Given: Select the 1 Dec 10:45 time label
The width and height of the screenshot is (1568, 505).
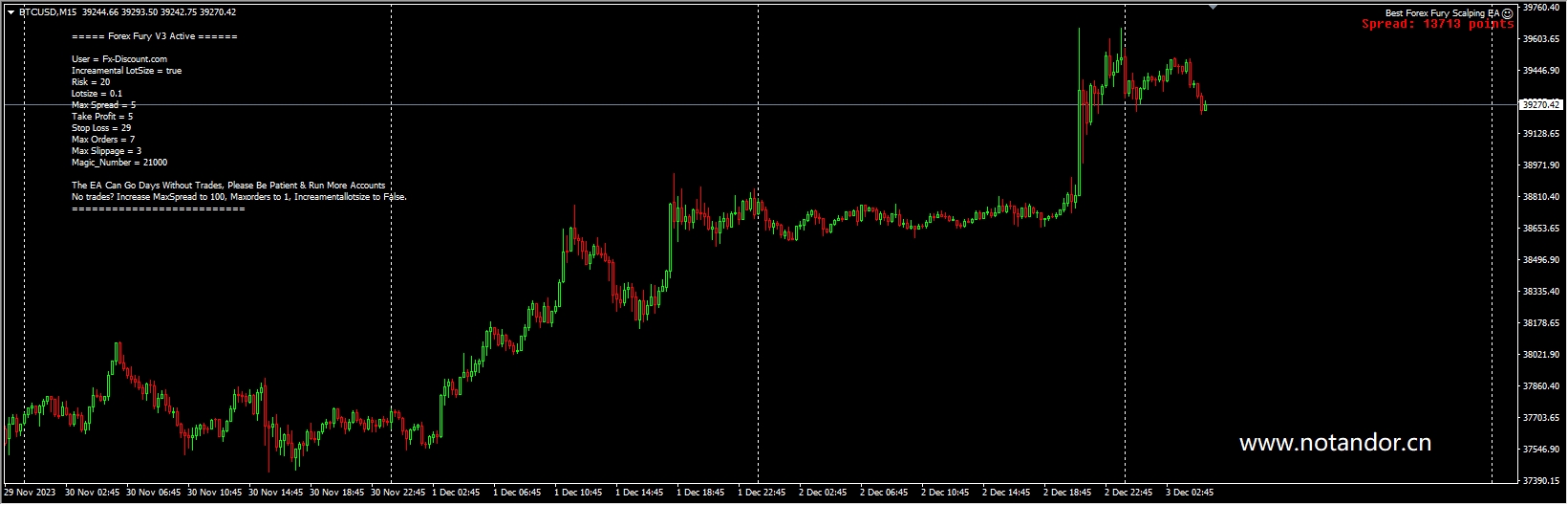Looking at the screenshot, I should coord(578,494).
